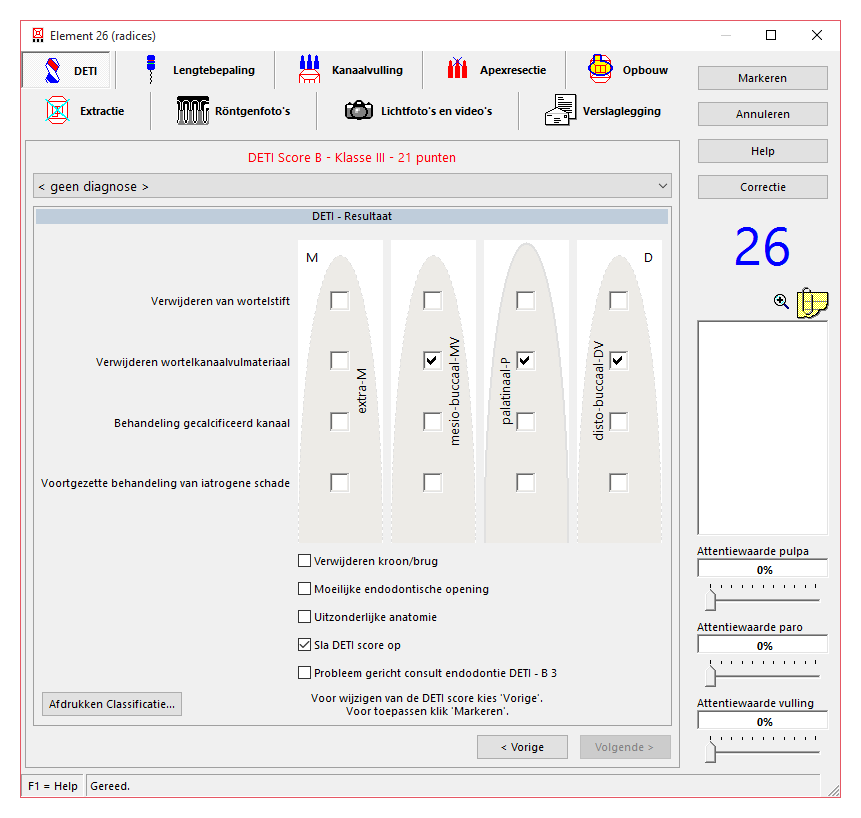Open the Lengtebepaling tab
The width and height of the screenshot is (861, 818).
pyautogui.click(x=194, y=70)
